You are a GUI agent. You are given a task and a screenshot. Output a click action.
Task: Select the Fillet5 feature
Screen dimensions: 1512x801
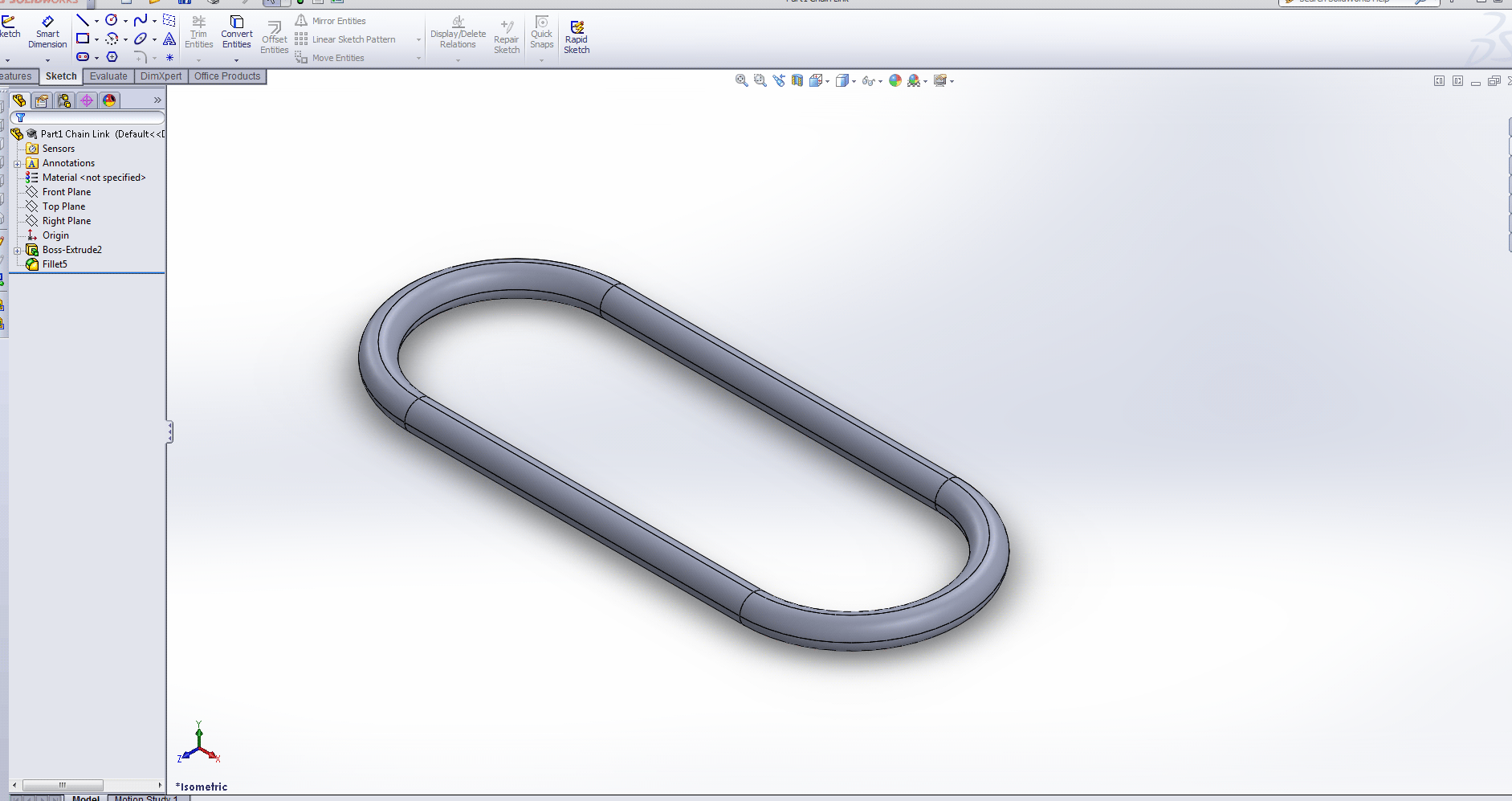(x=47, y=264)
